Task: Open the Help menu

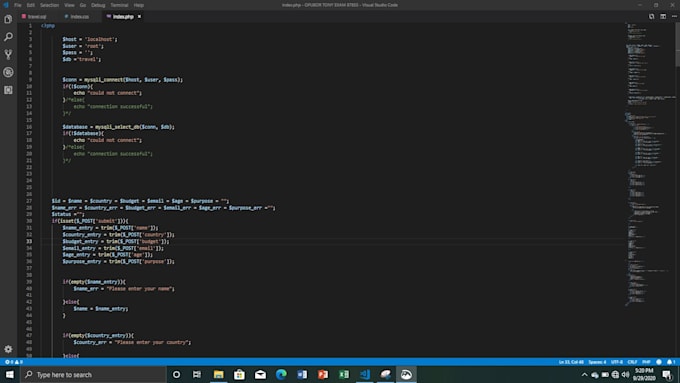Action: click(139, 5)
